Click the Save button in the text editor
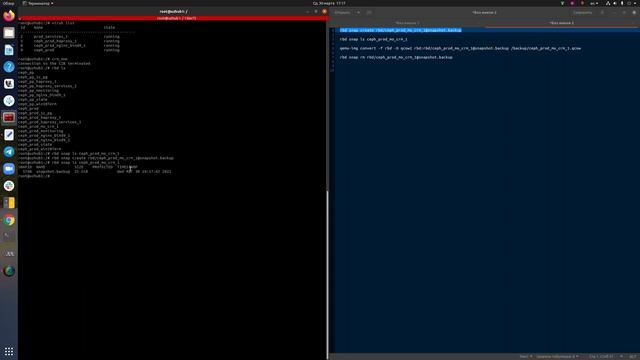This screenshot has width=640, height=360. (582, 13)
